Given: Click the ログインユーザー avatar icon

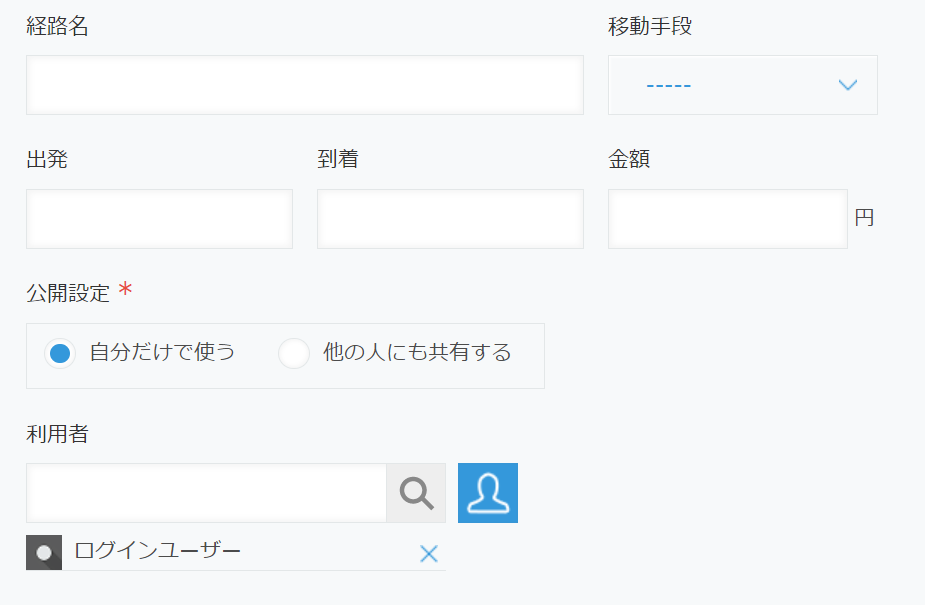Looking at the screenshot, I should pos(44,552).
